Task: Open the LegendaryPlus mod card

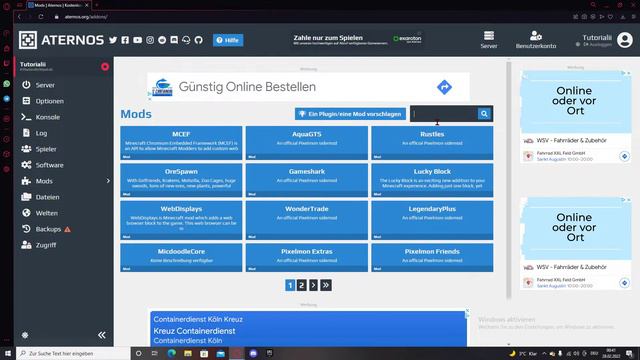Action: pyautogui.click(x=432, y=220)
